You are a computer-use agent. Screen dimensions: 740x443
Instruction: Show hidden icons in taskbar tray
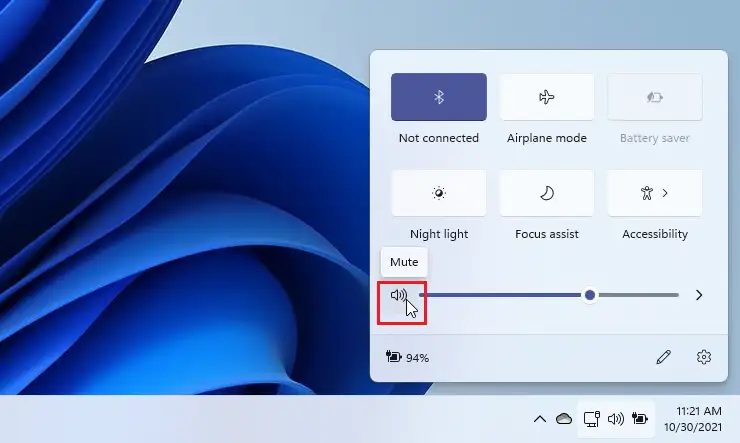tap(540, 419)
